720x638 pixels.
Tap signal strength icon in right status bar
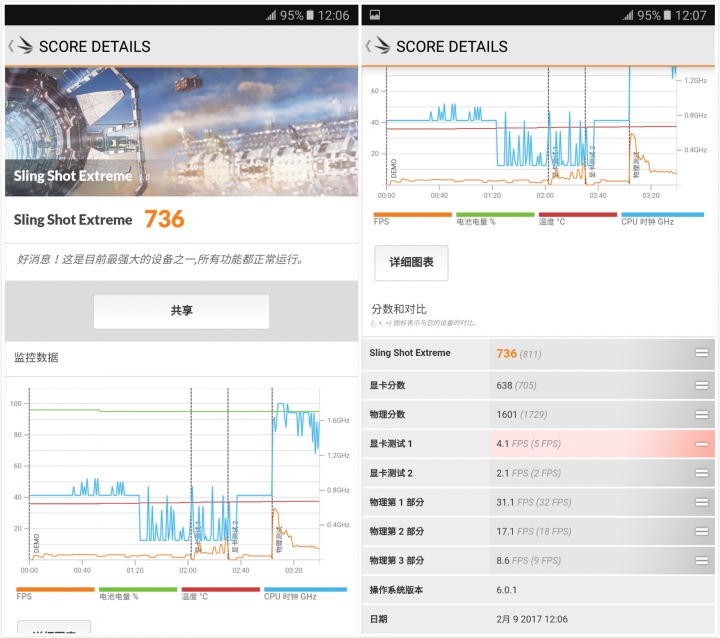coord(628,15)
